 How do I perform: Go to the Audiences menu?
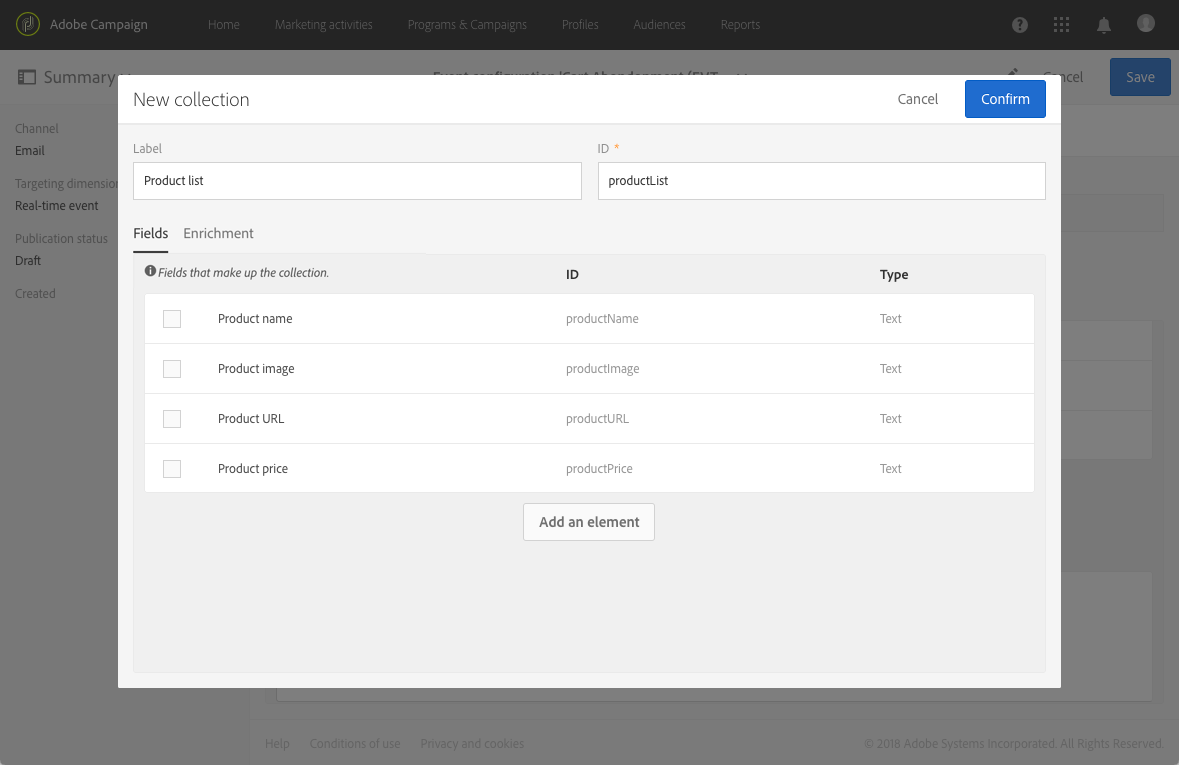coord(661,25)
